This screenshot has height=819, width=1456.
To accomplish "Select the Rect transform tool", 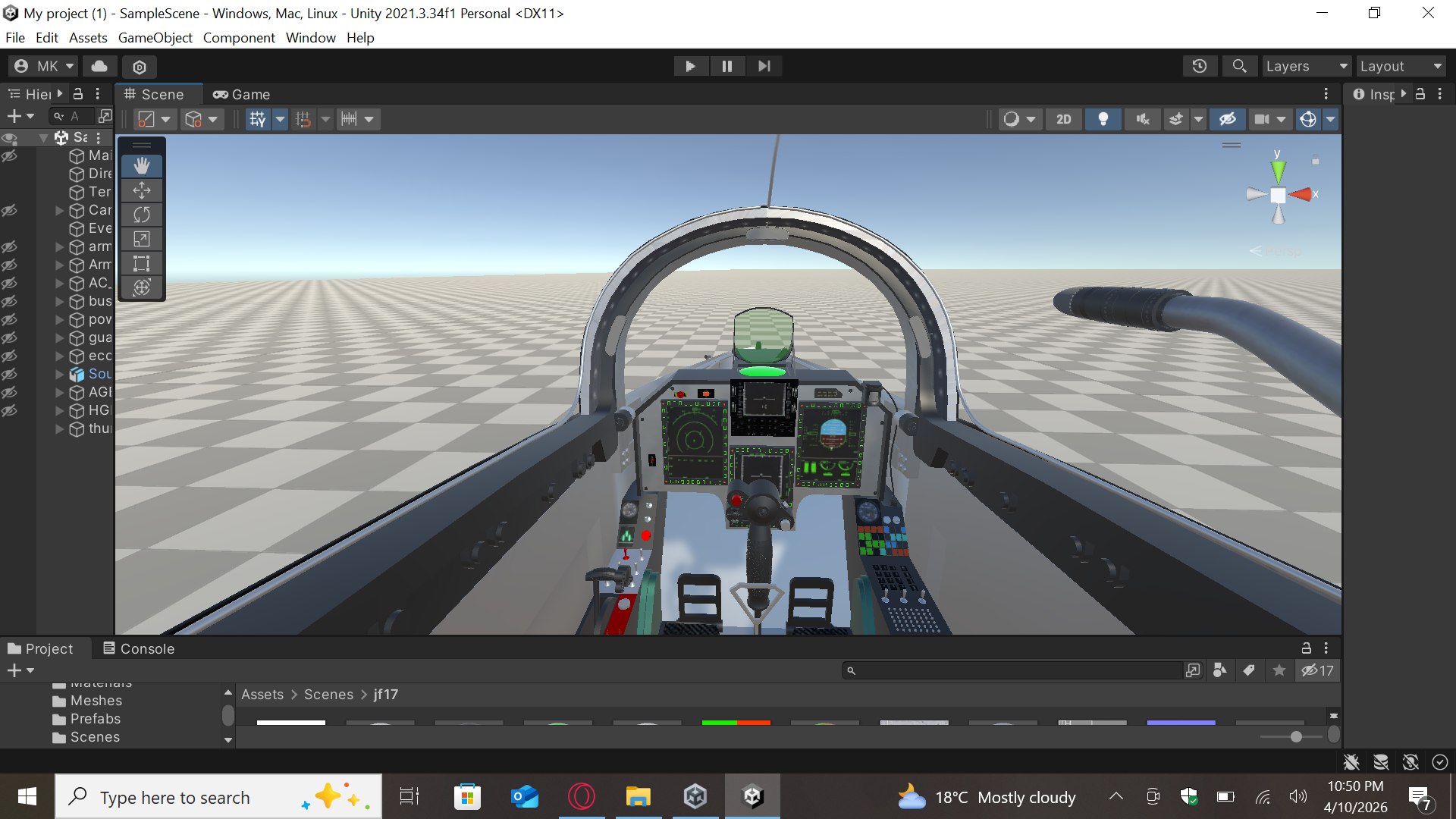I will pos(142,263).
